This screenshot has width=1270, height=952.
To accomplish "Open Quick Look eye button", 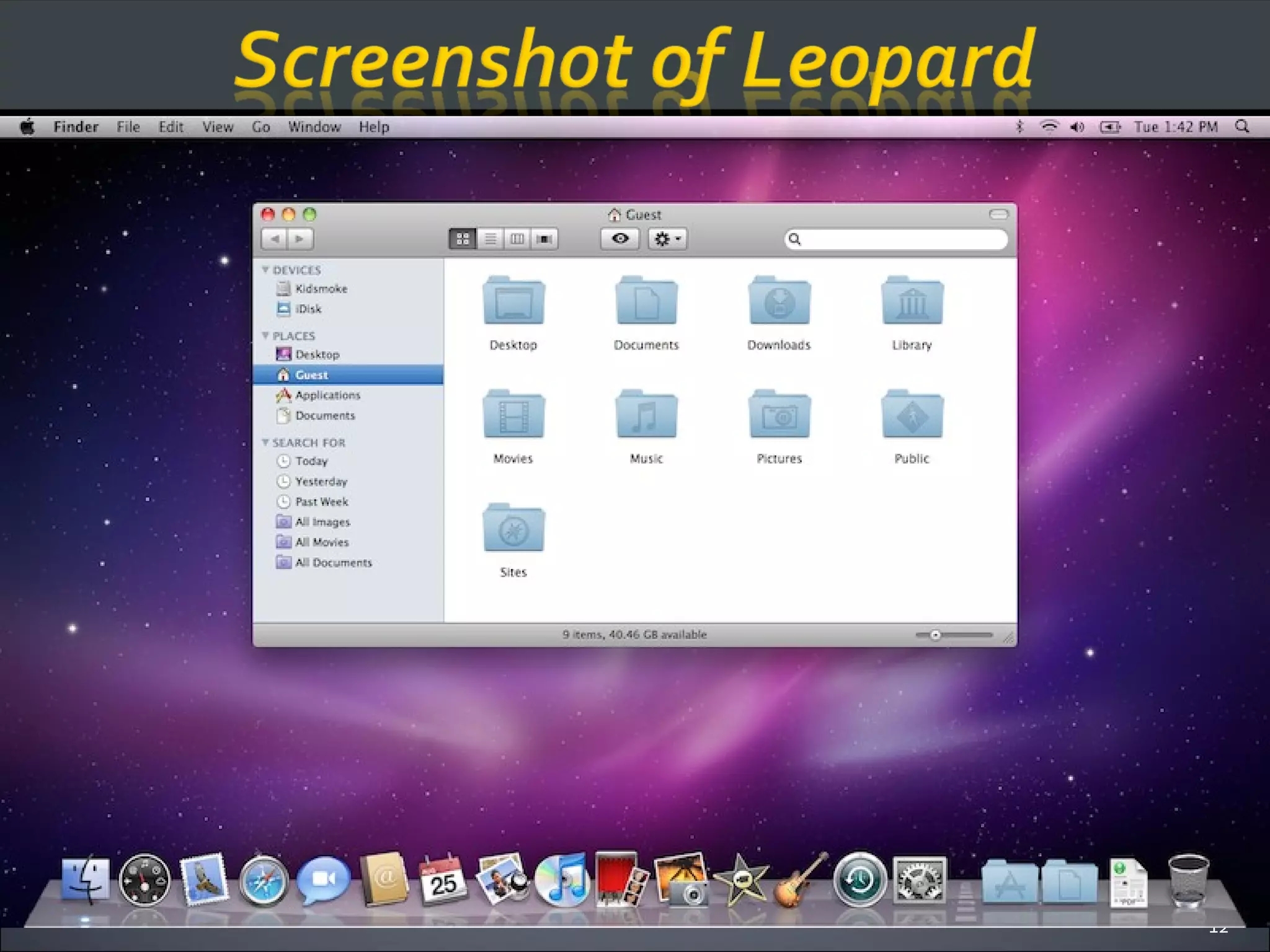I will point(619,239).
